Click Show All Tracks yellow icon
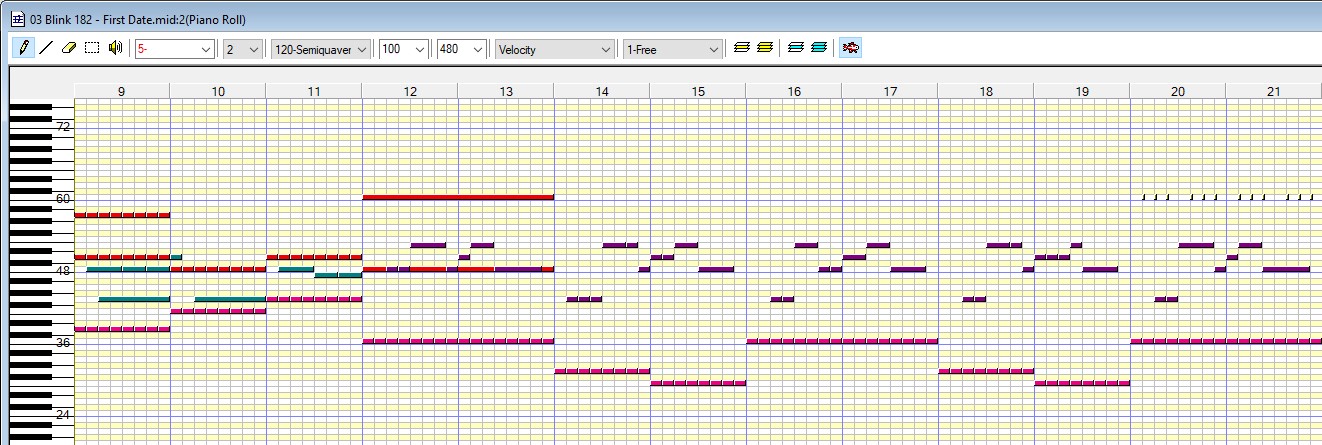Image resolution: width=1322 pixels, height=445 pixels. click(x=765, y=48)
